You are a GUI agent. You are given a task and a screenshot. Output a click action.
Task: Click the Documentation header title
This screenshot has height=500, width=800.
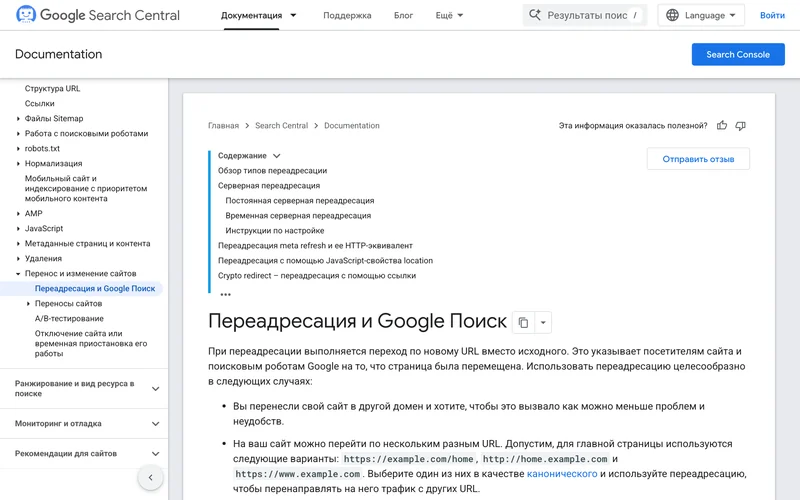click(x=58, y=54)
